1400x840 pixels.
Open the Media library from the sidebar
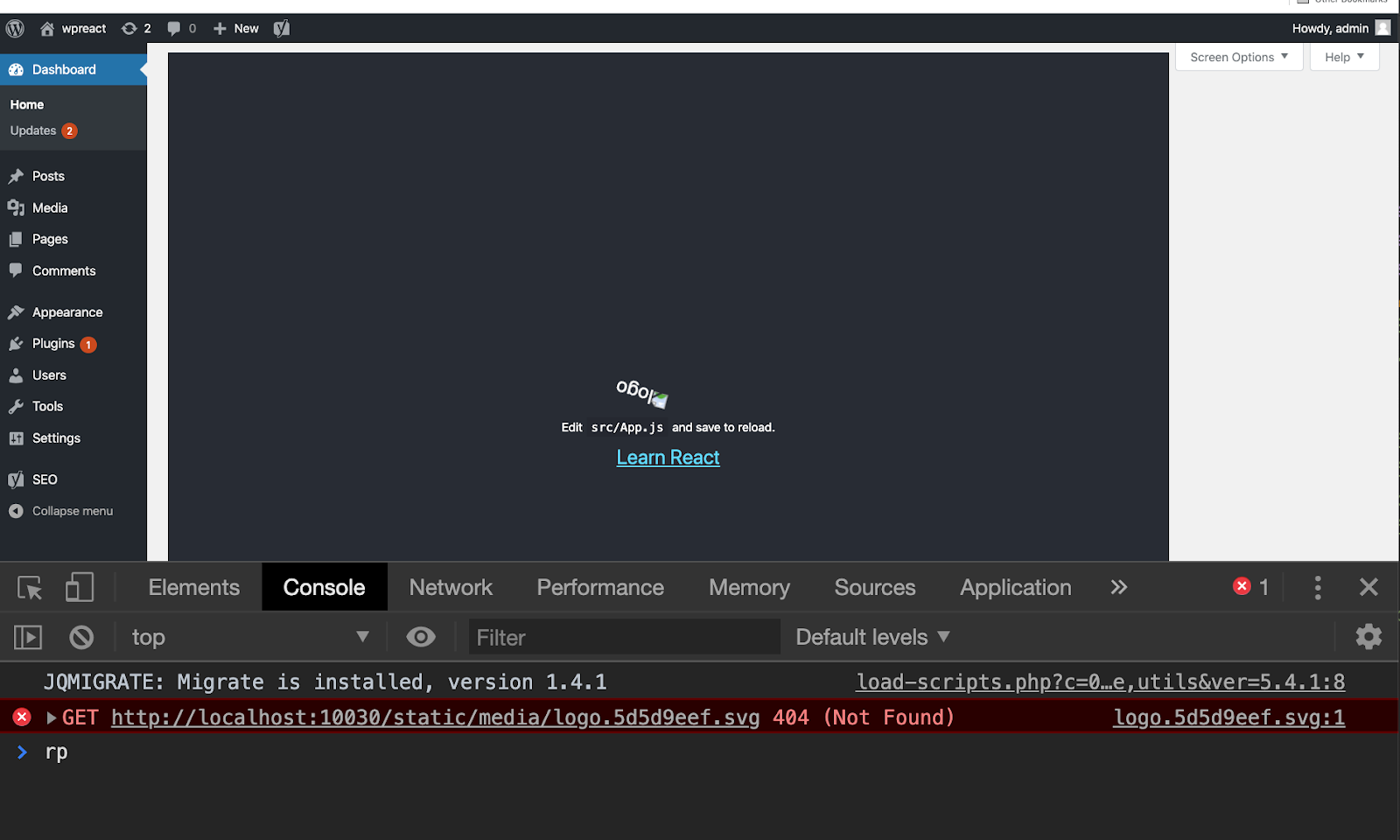pyautogui.click(x=48, y=207)
